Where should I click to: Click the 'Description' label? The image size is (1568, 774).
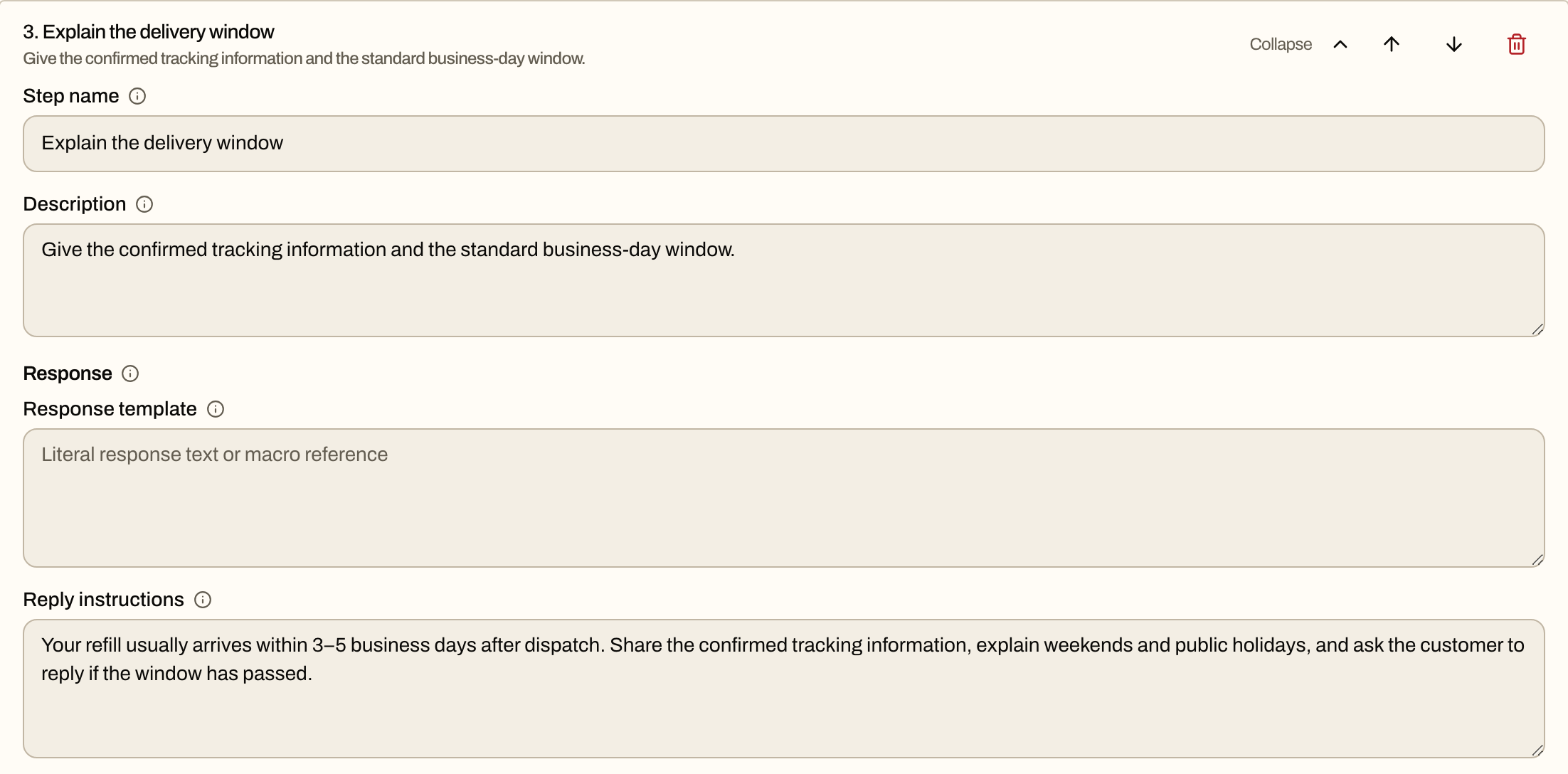click(x=75, y=204)
